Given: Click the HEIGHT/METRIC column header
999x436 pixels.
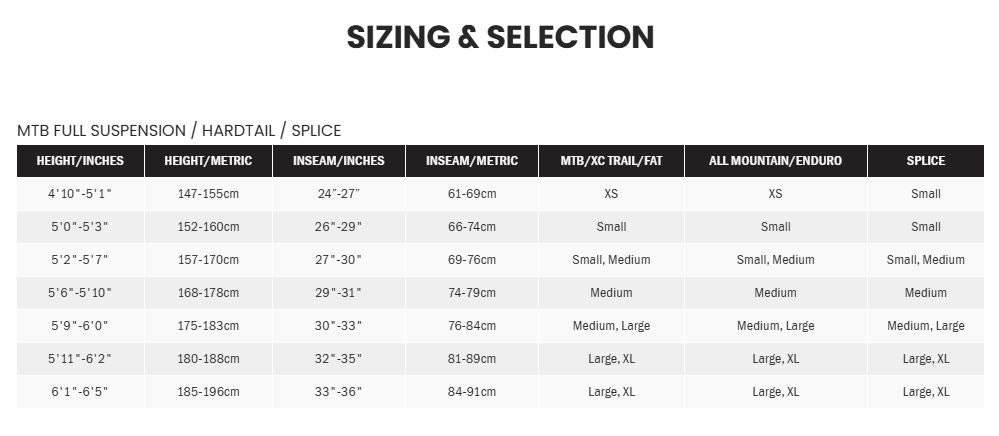Looking at the screenshot, I should click(208, 161).
